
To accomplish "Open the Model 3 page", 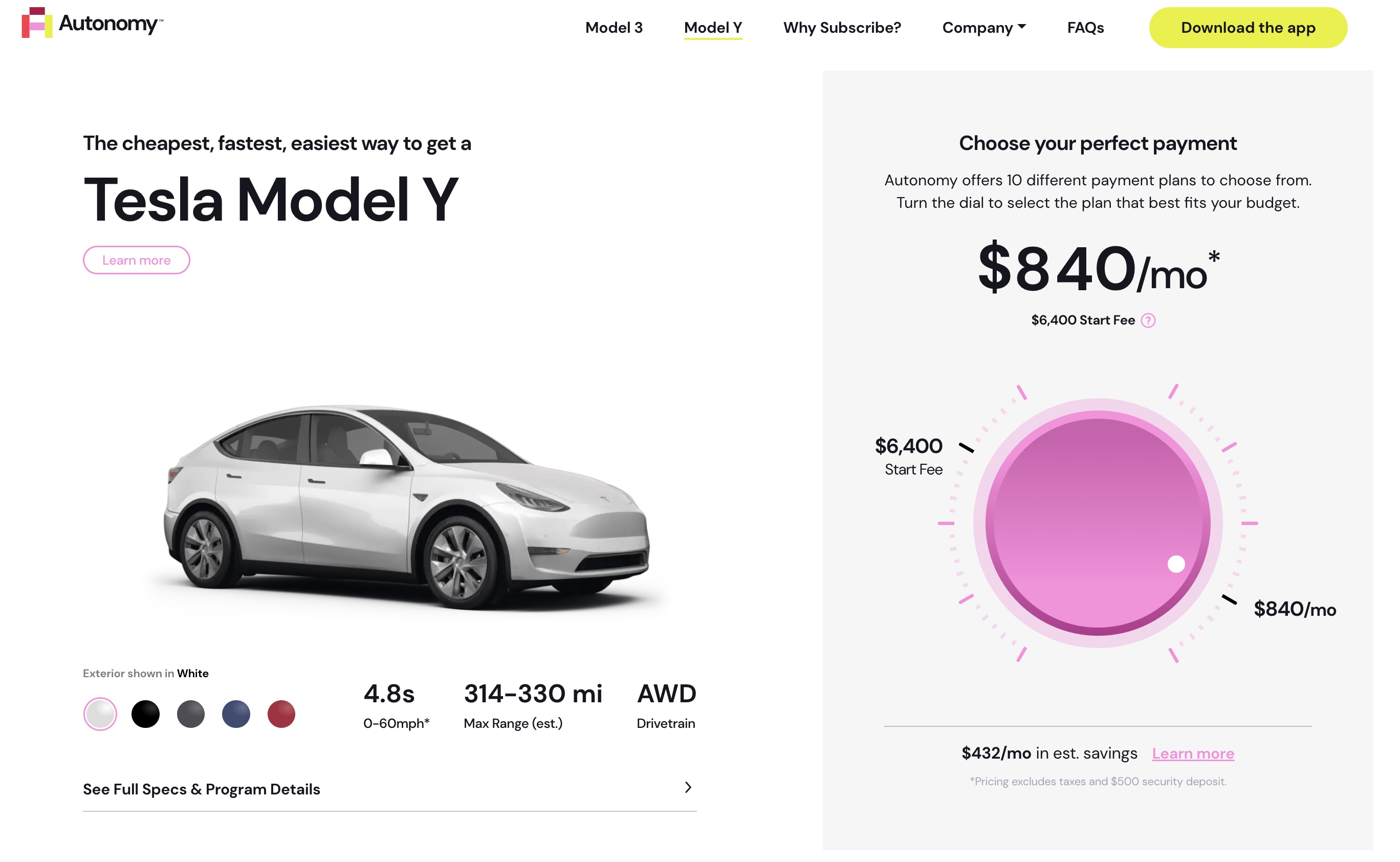I will 614,27.
